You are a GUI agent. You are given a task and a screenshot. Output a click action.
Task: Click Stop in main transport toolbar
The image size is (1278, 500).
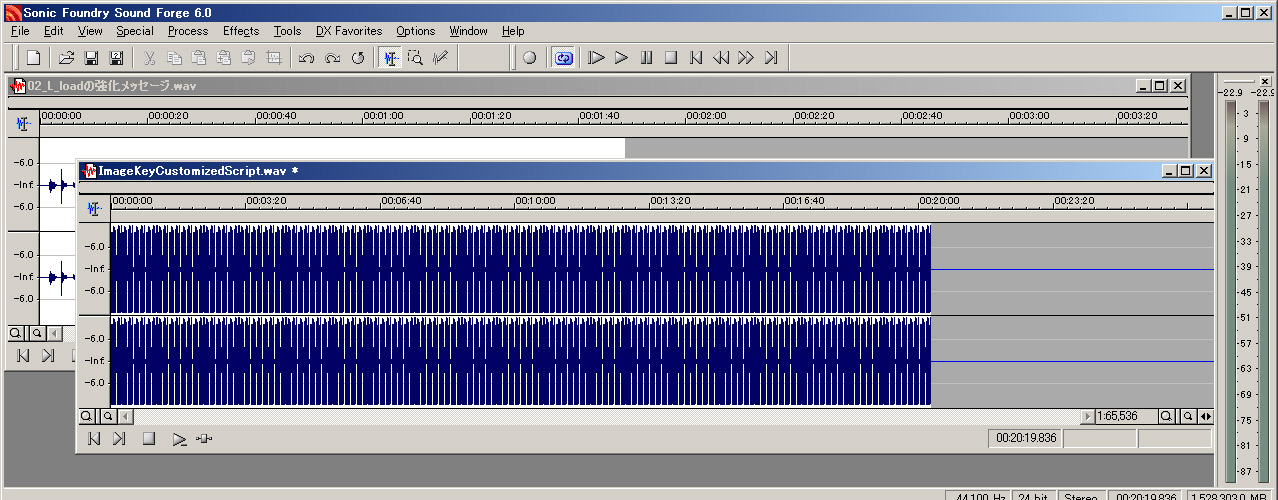pyautogui.click(x=672, y=58)
